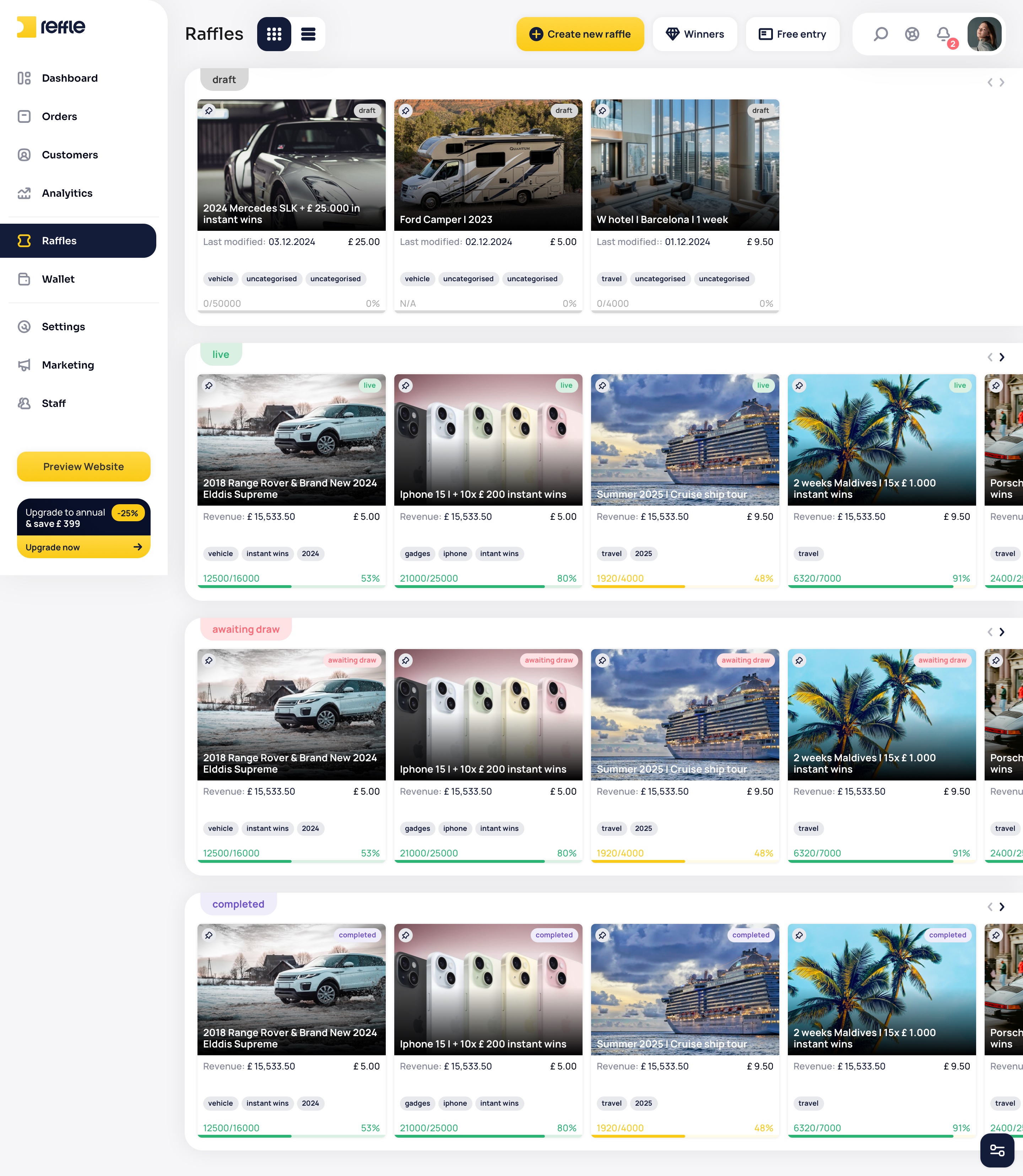Show next live raffles
Screen dimensions: 1023x1176
pyautogui.click(x=1002, y=358)
